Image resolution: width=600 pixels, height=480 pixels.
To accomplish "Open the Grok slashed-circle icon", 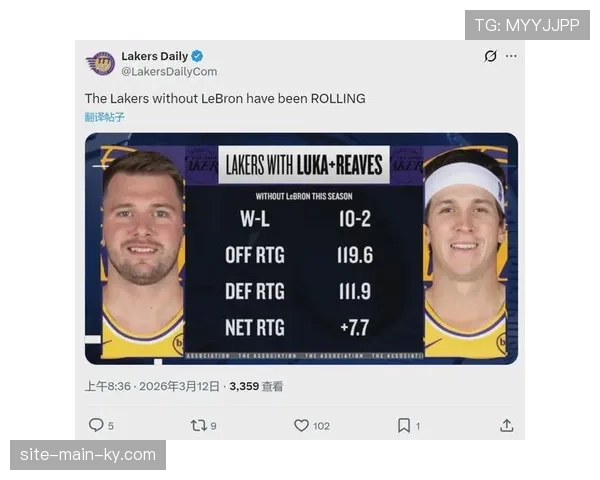I will pyautogui.click(x=490, y=56).
